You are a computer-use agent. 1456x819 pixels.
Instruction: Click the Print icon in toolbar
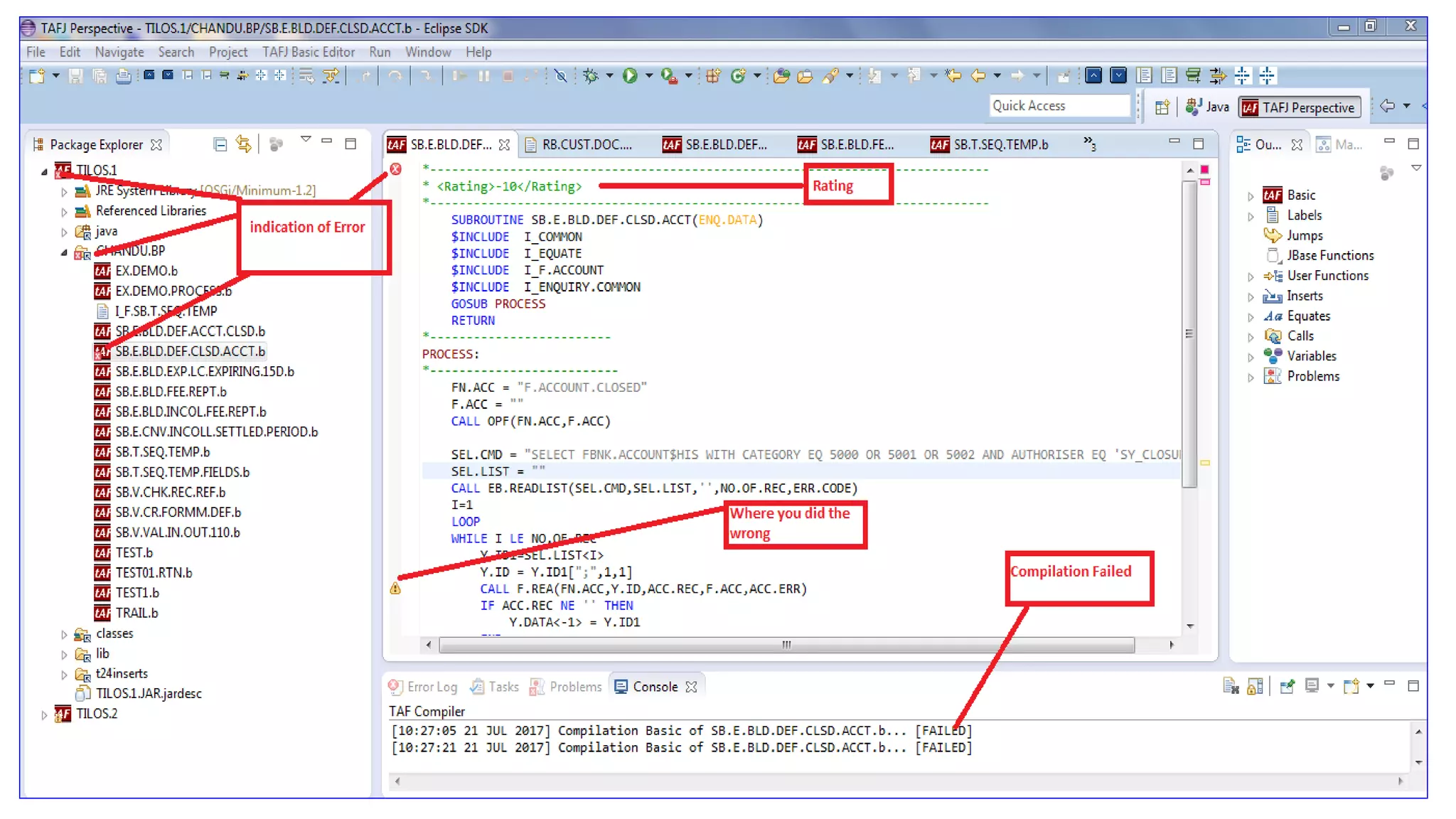pyautogui.click(x=124, y=76)
